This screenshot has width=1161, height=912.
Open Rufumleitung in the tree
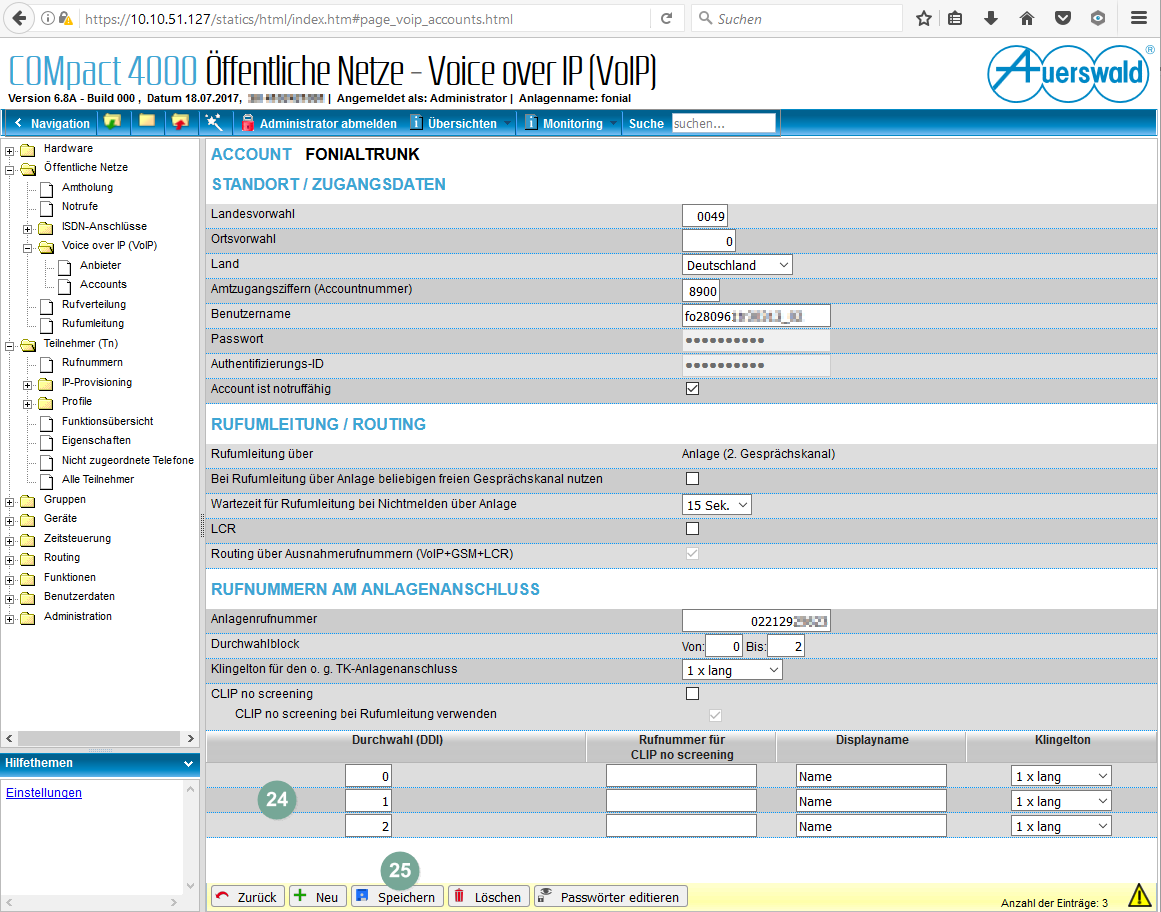[93, 323]
